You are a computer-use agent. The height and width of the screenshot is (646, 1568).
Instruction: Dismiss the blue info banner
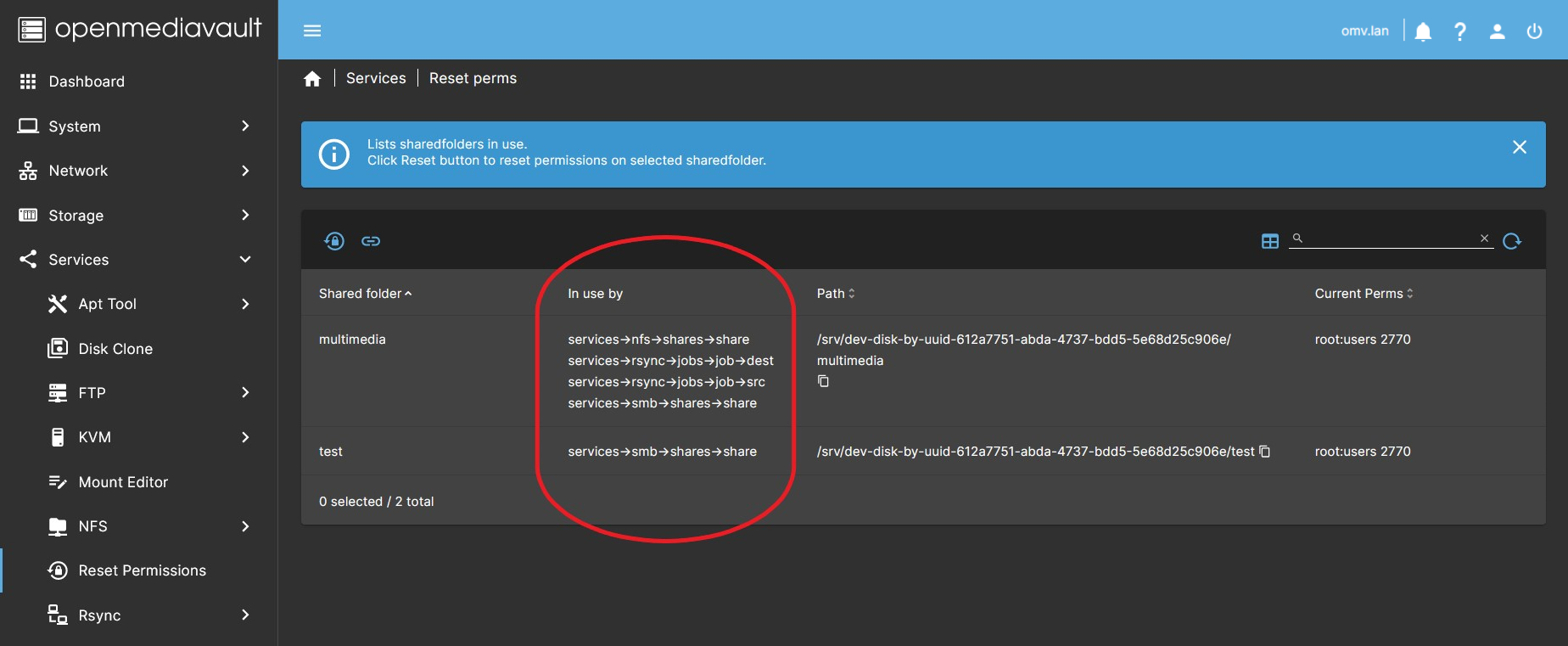1519,148
